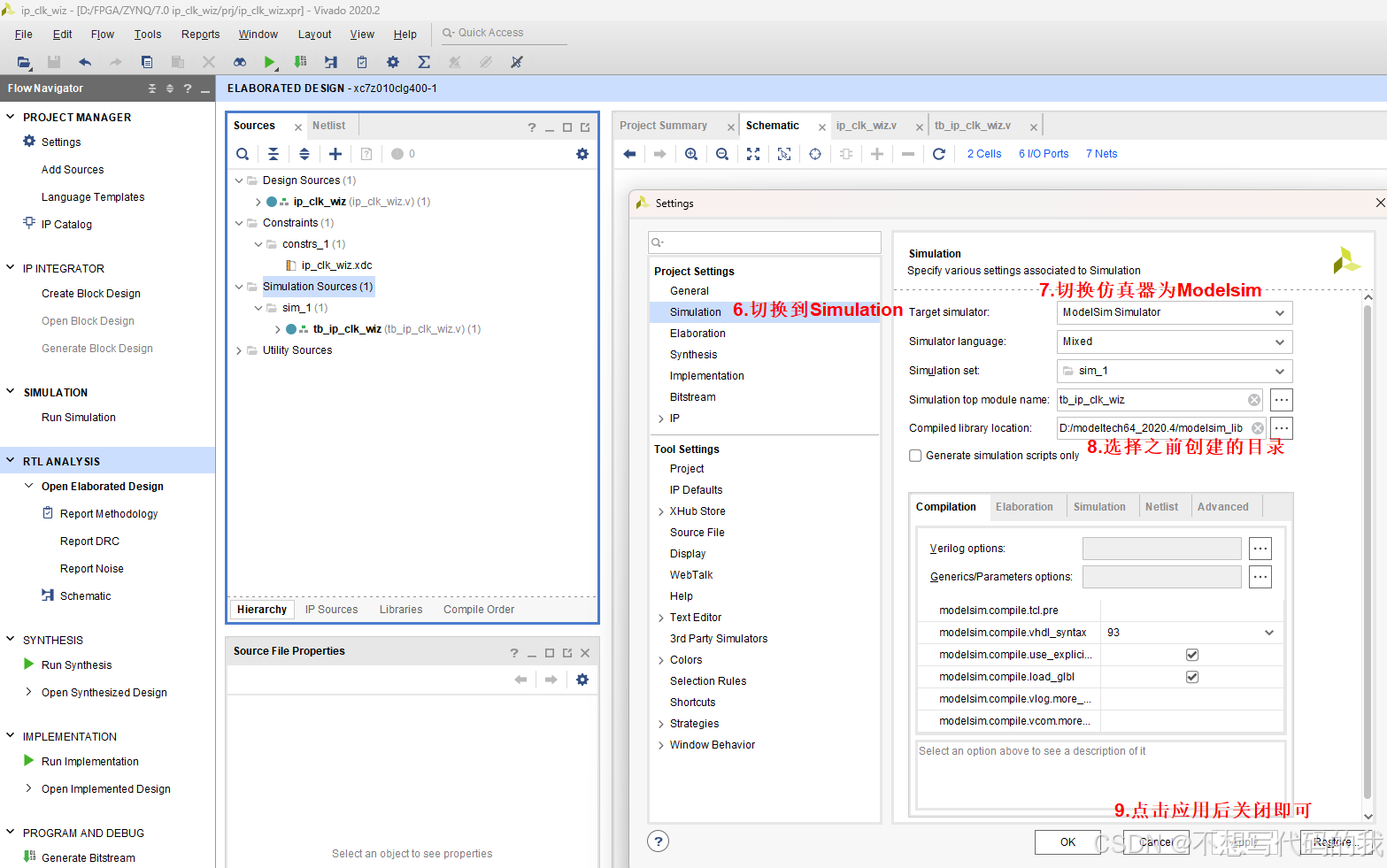
Task: Open Simulator language dropdown
Action: 1175,342
